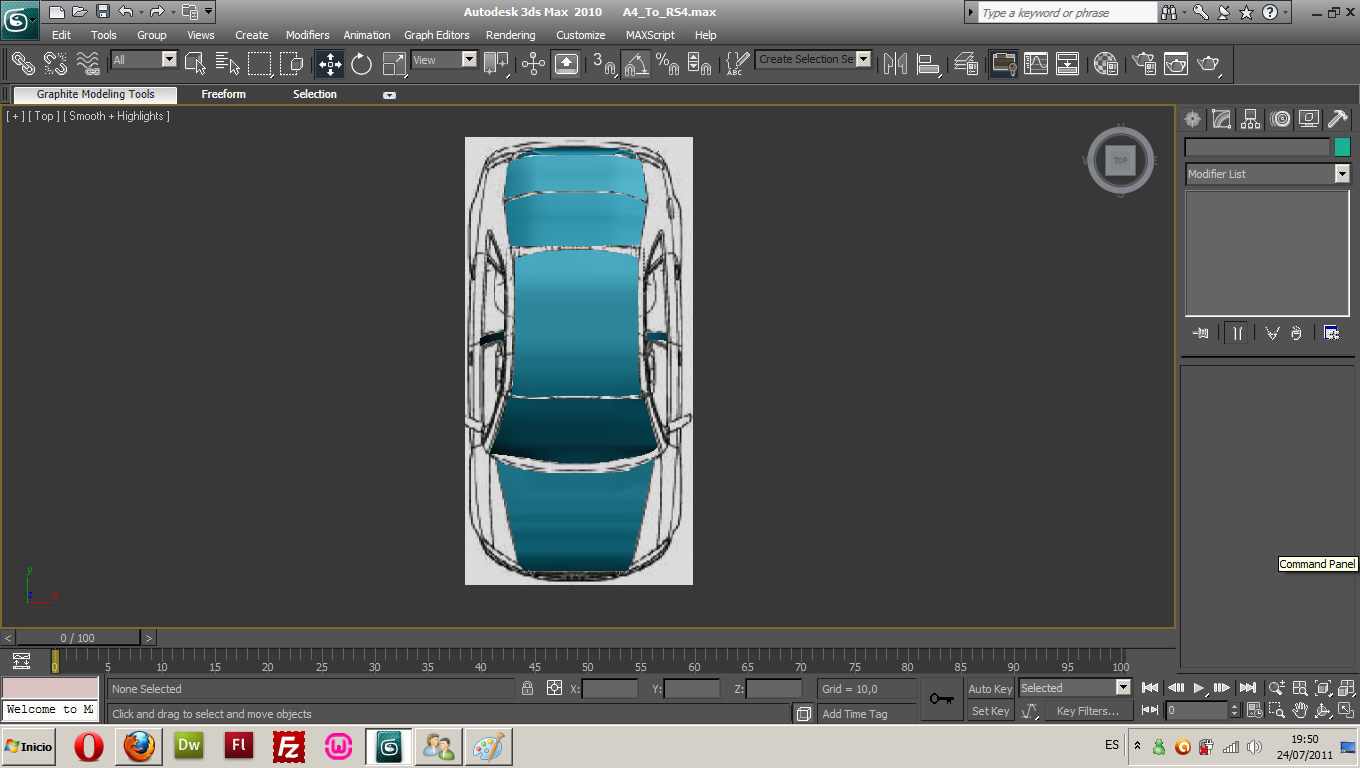Expand the Modifier List dropdown
The height and width of the screenshot is (768, 1360).
(1342, 174)
